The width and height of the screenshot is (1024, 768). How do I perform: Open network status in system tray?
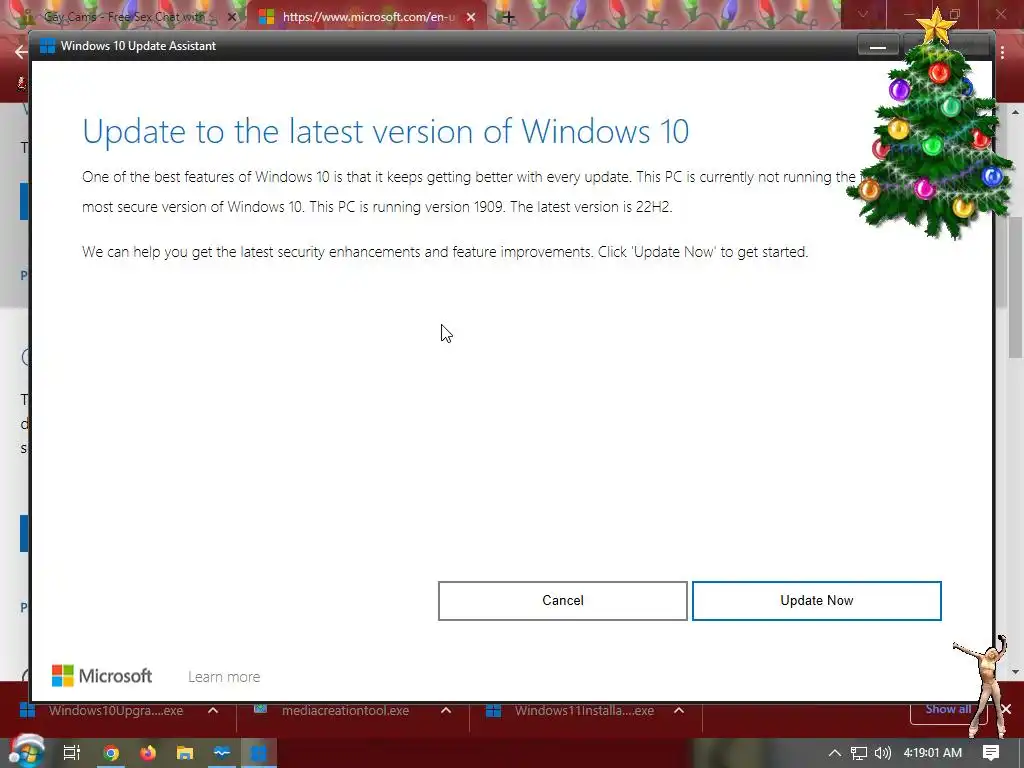859,753
